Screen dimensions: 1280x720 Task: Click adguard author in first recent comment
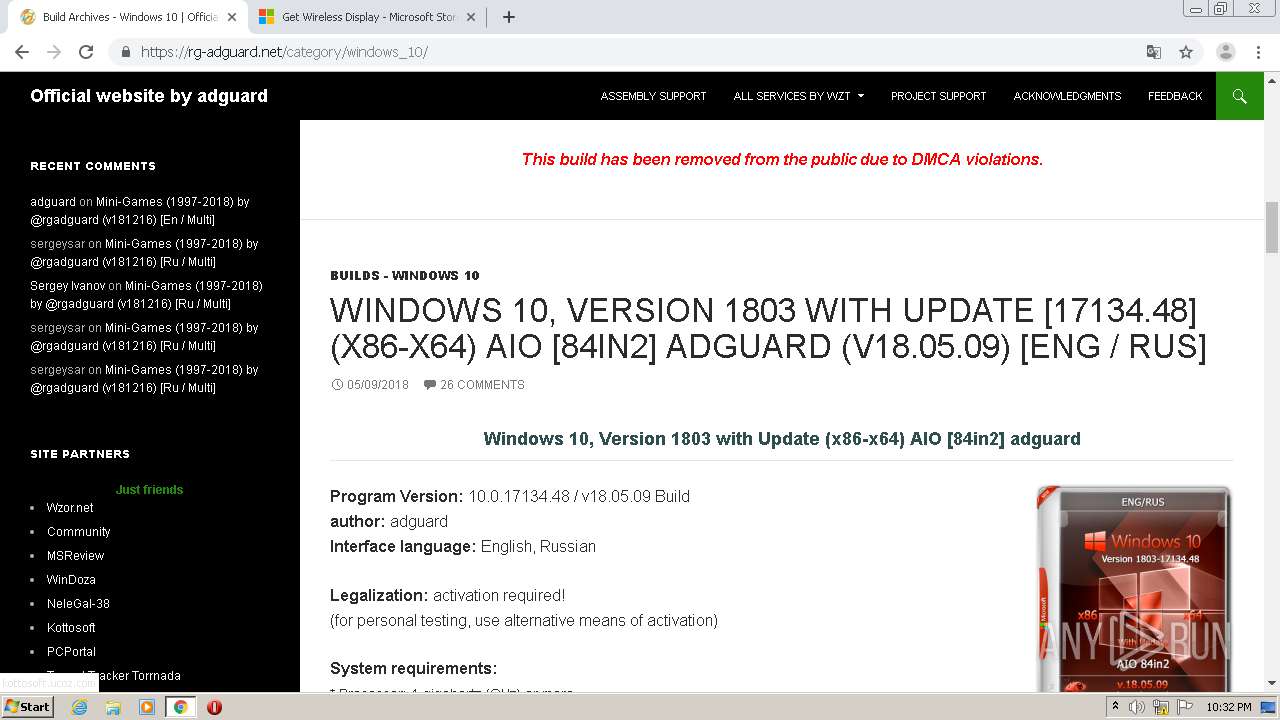click(53, 202)
